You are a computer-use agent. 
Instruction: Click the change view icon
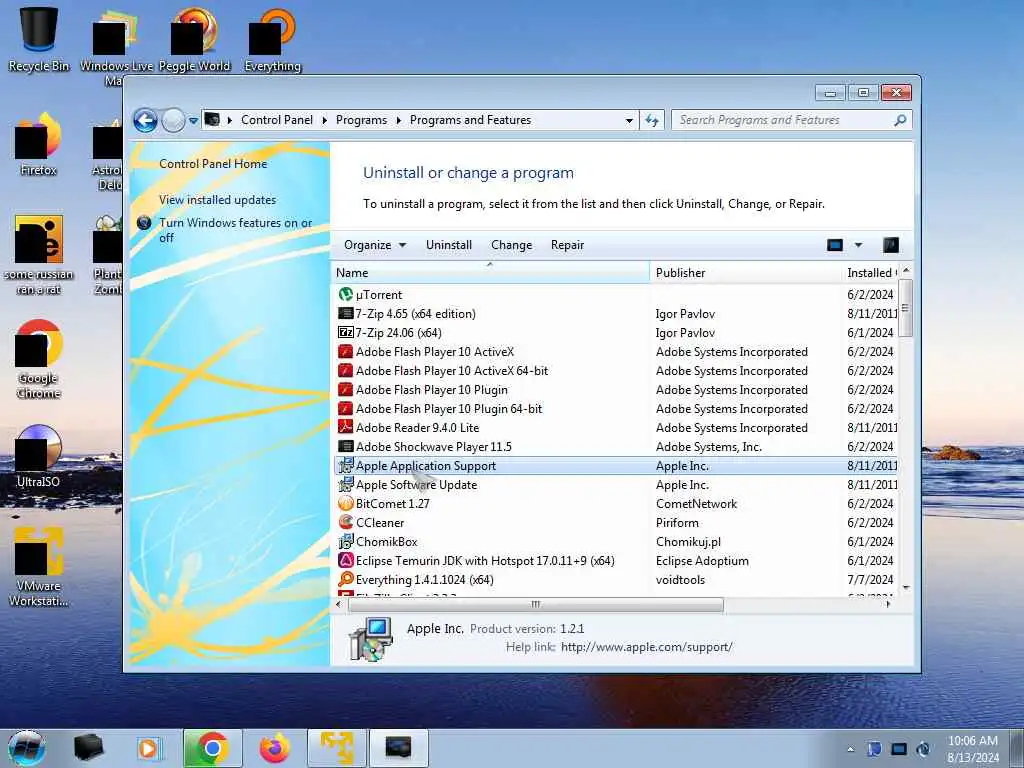coord(835,245)
